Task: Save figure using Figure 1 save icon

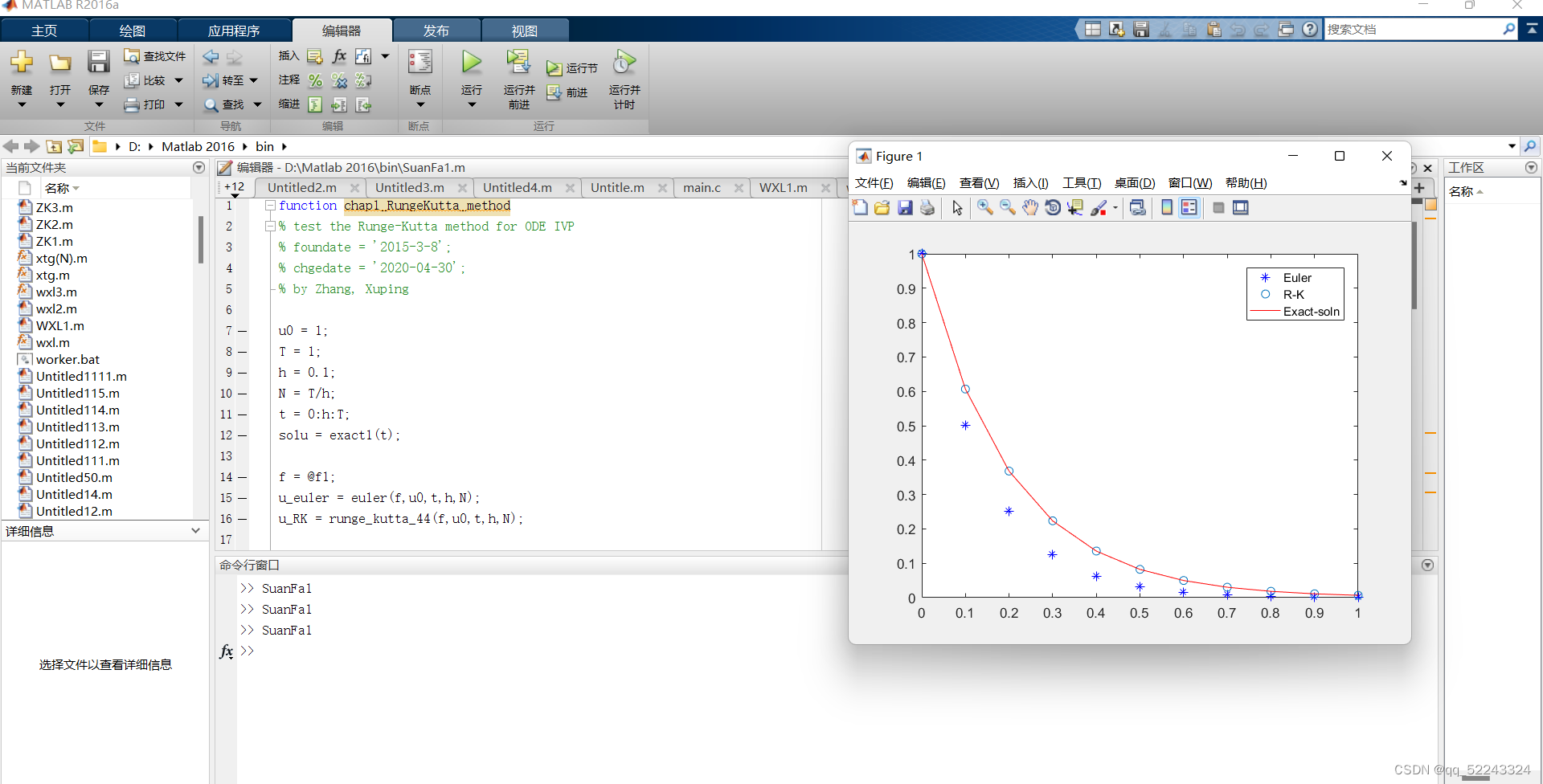Action: 905,208
